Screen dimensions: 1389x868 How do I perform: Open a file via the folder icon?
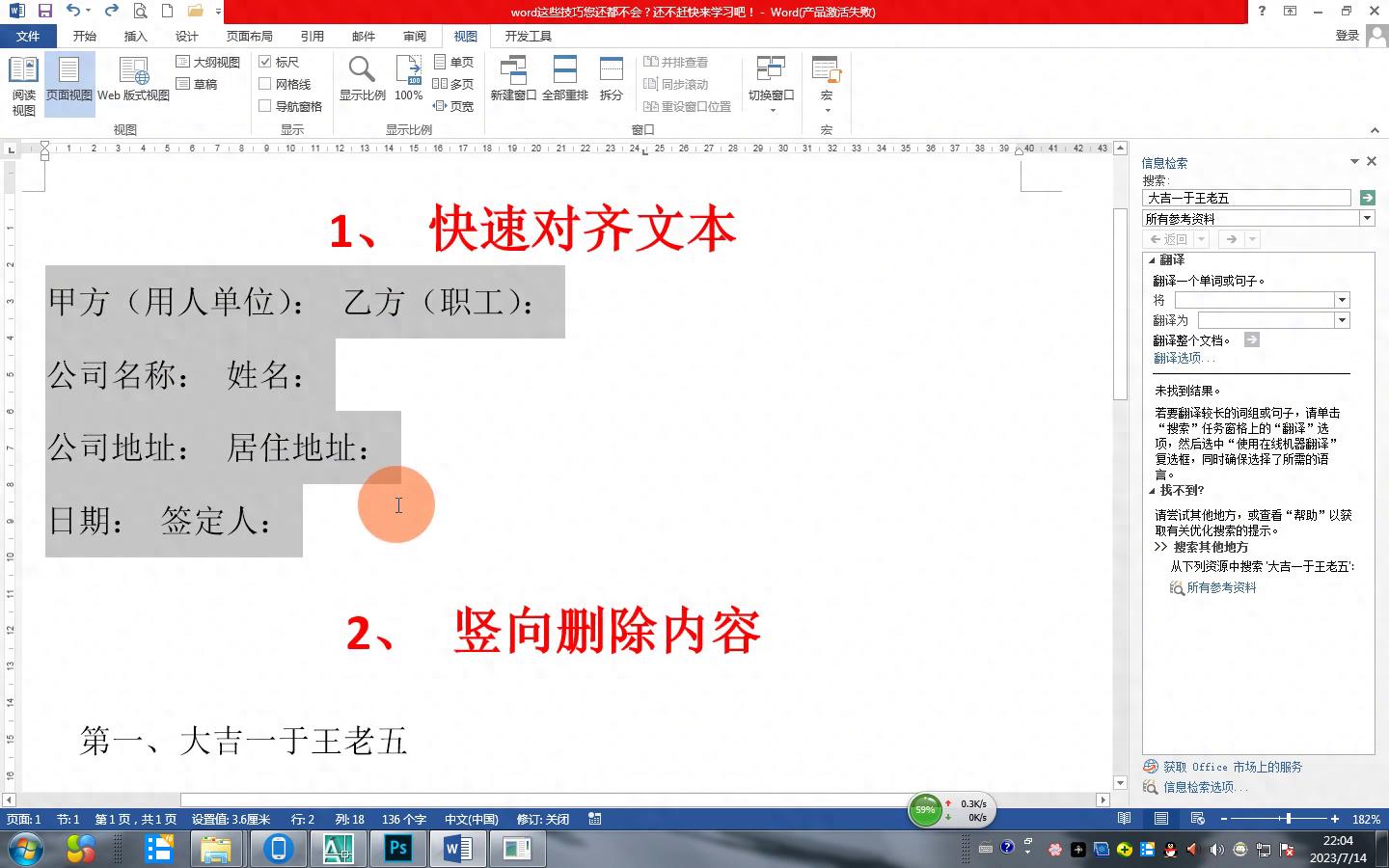196,11
